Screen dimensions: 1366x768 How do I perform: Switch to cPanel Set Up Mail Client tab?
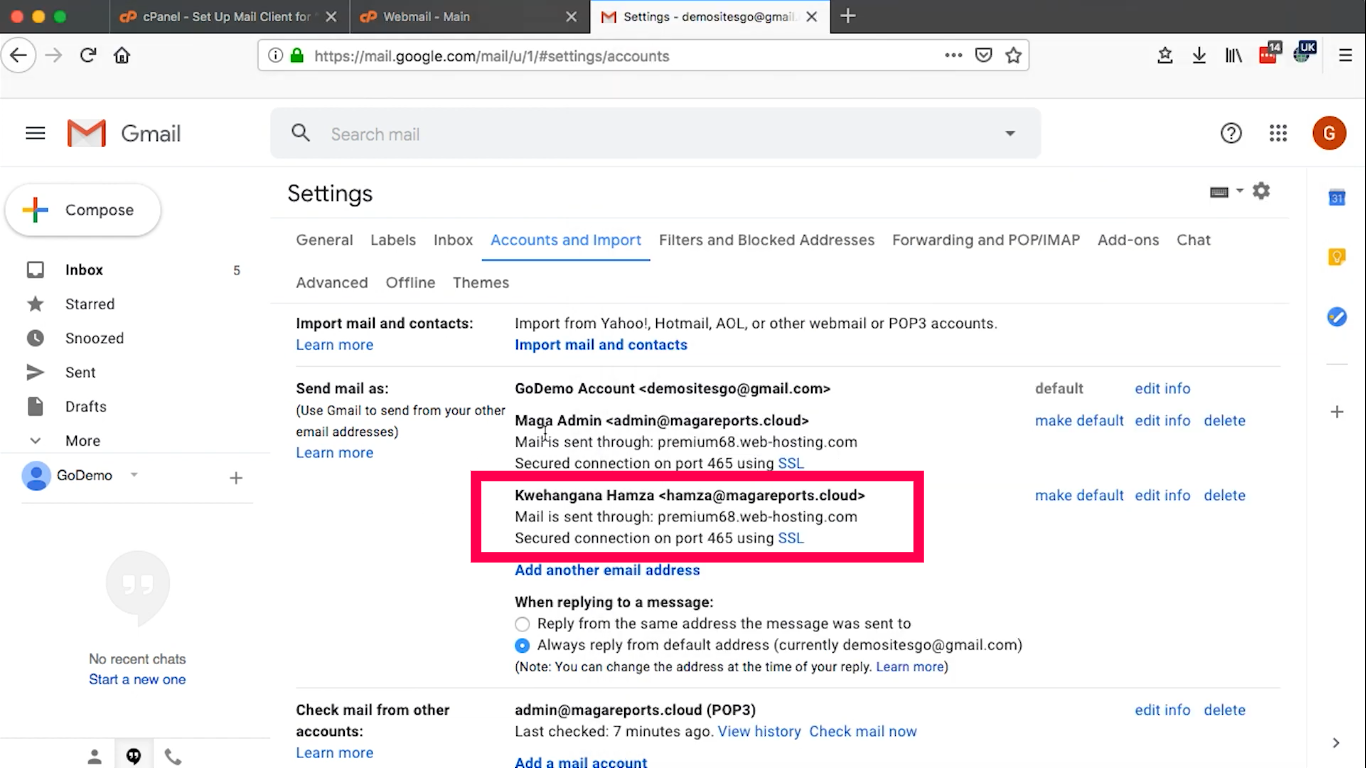tap(230, 17)
